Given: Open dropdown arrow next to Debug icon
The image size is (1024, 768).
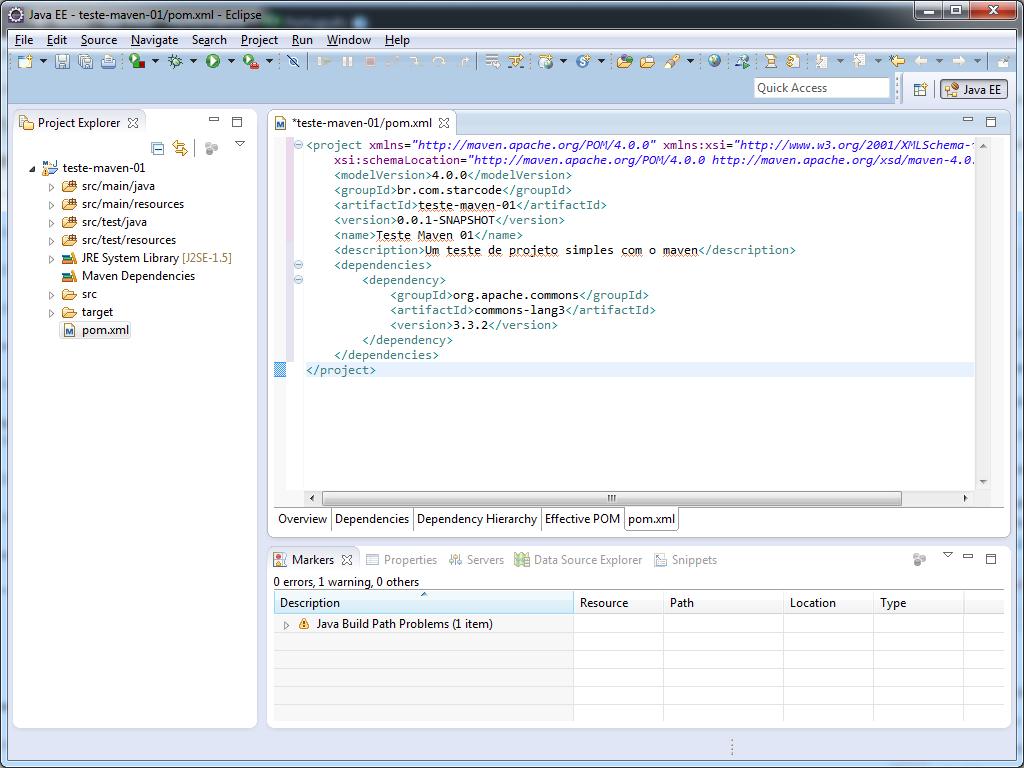Looking at the screenshot, I should (x=193, y=61).
